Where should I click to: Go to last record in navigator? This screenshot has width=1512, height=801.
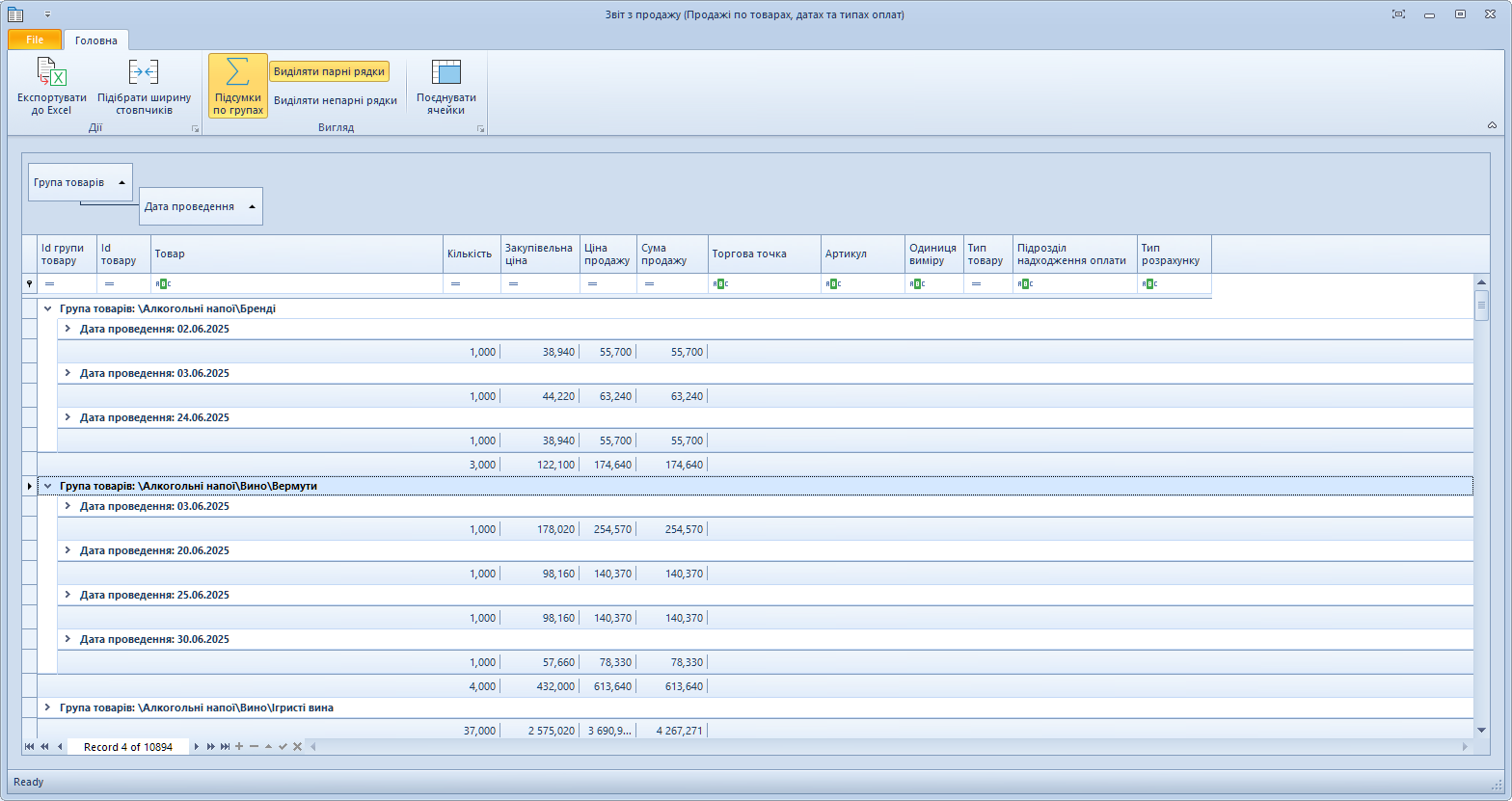pos(225,747)
